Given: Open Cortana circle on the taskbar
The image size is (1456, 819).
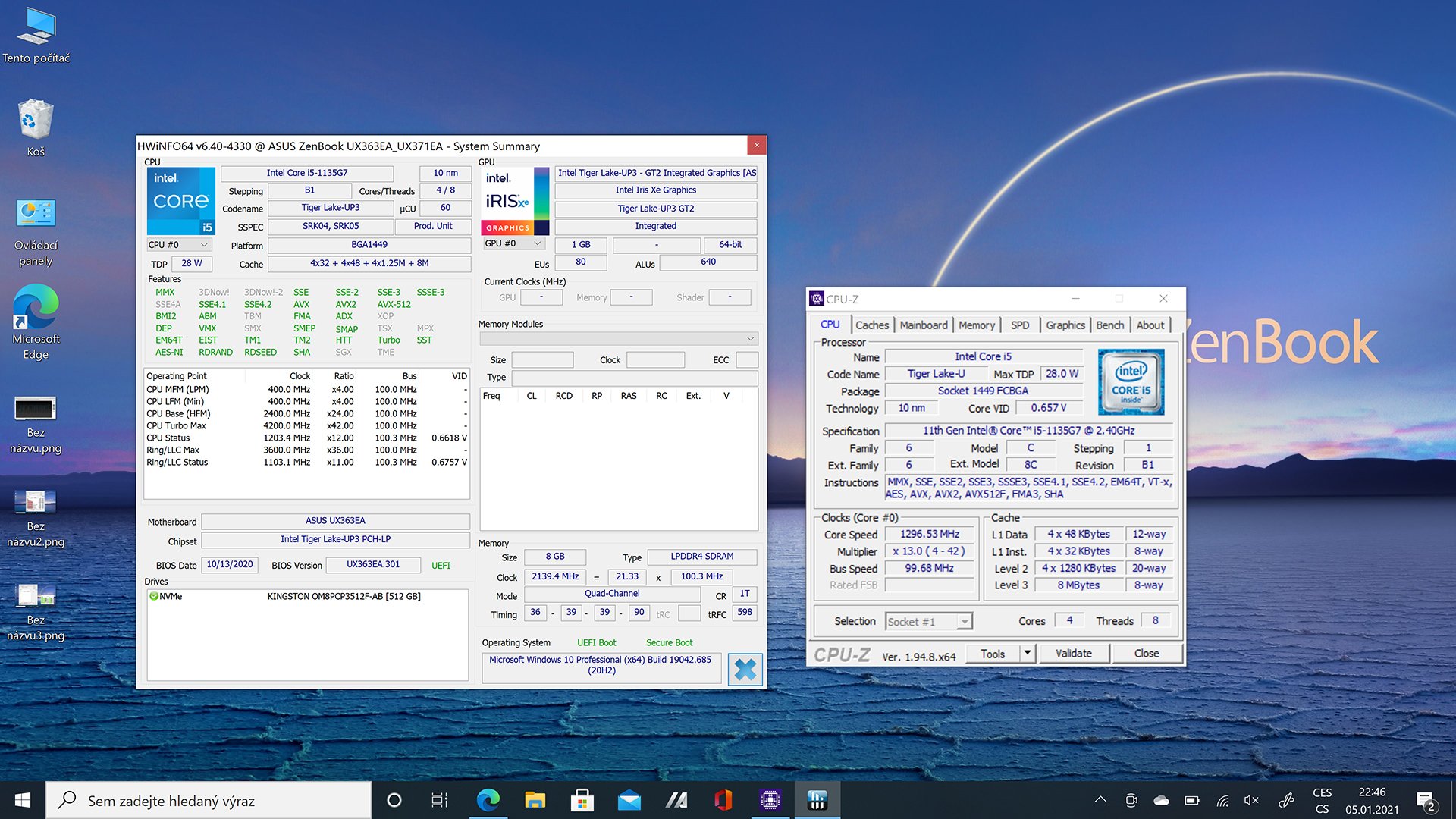Looking at the screenshot, I should (394, 800).
